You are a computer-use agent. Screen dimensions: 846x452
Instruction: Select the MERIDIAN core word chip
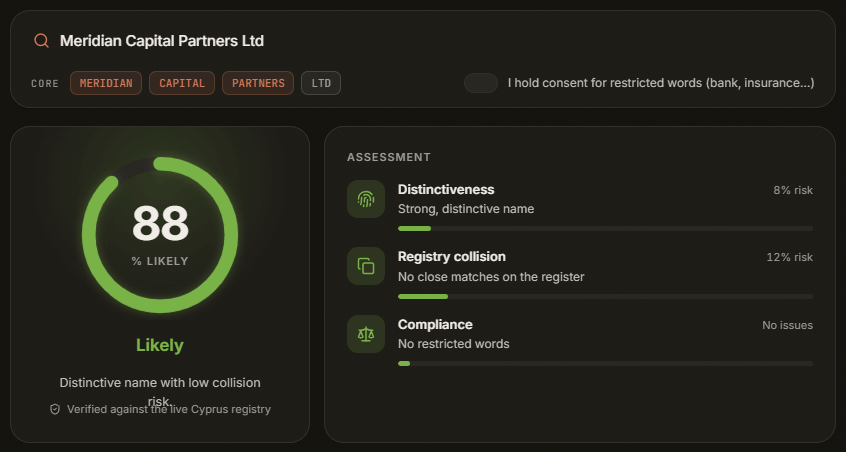(x=106, y=83)
